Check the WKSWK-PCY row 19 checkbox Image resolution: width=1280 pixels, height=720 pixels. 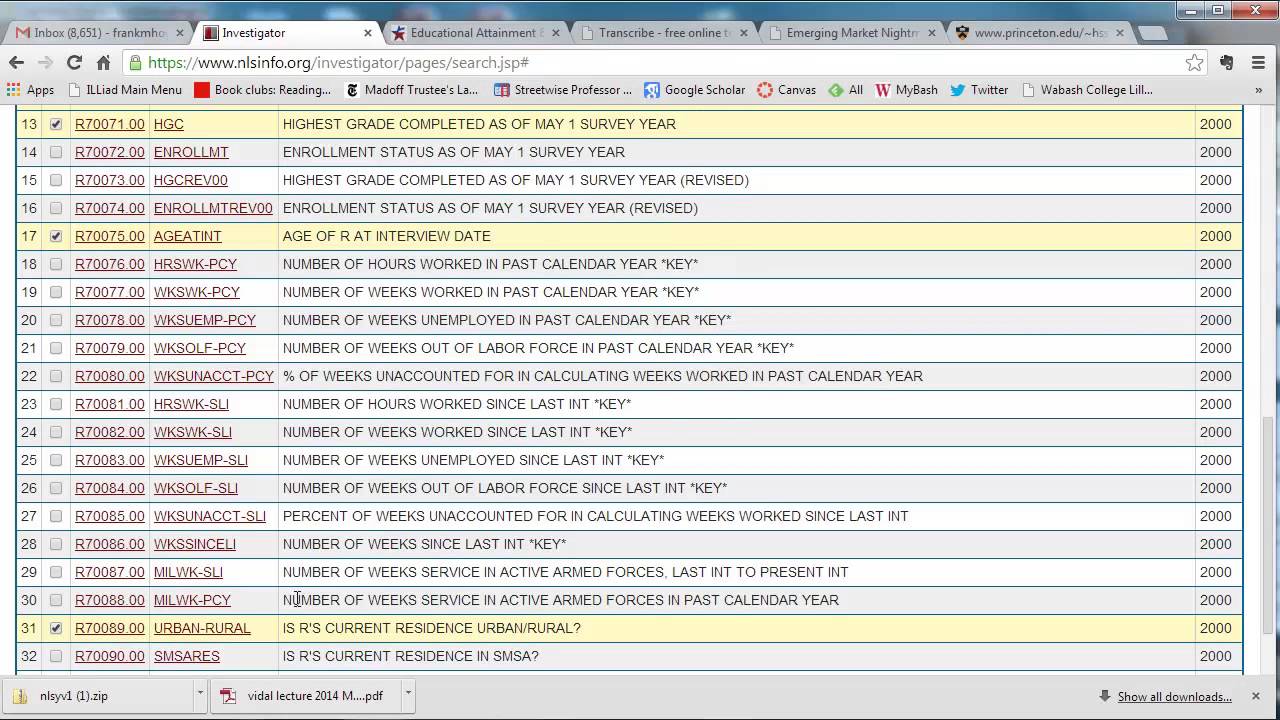click(56, 292)
